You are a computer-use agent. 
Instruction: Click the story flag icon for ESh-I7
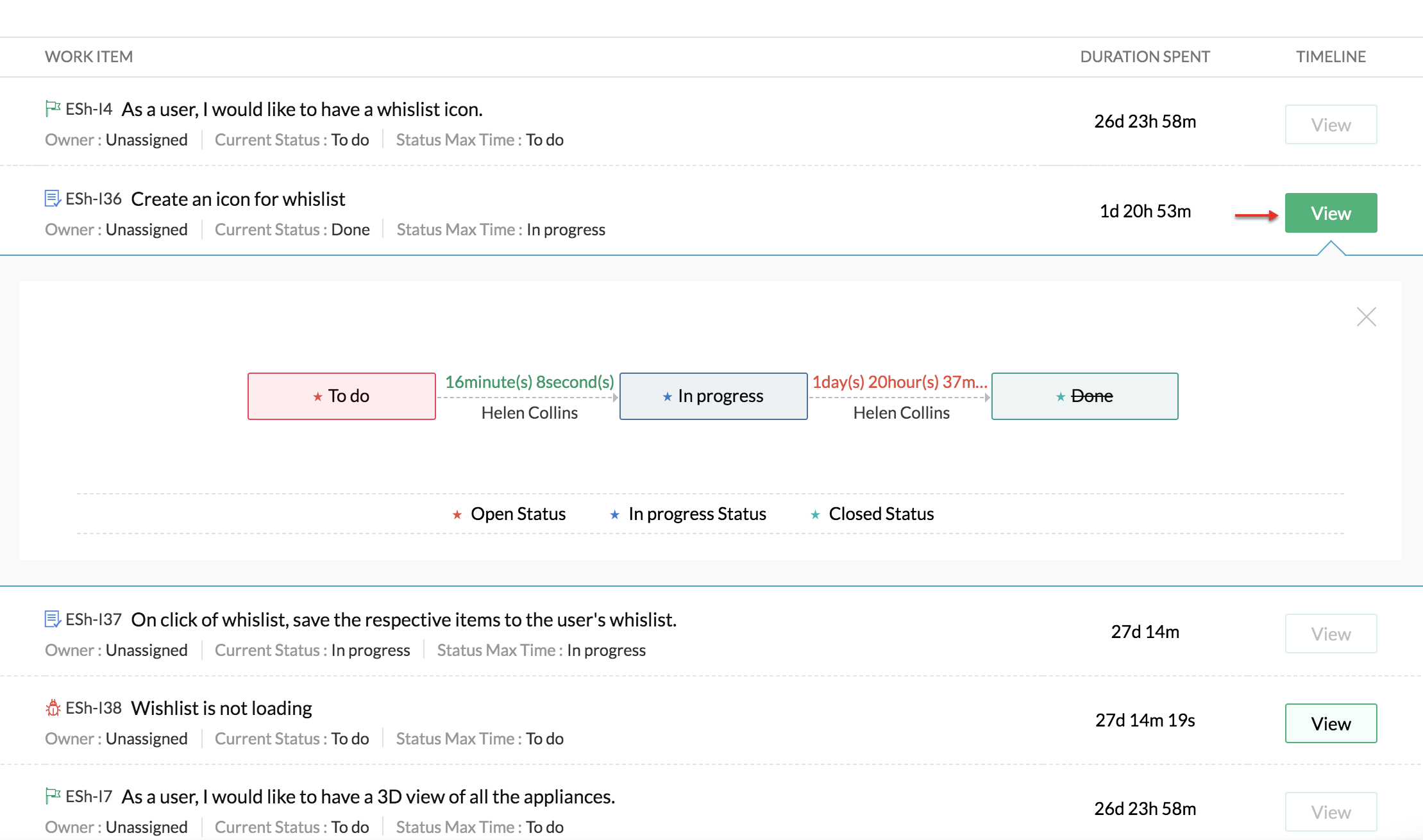[53, 796]
